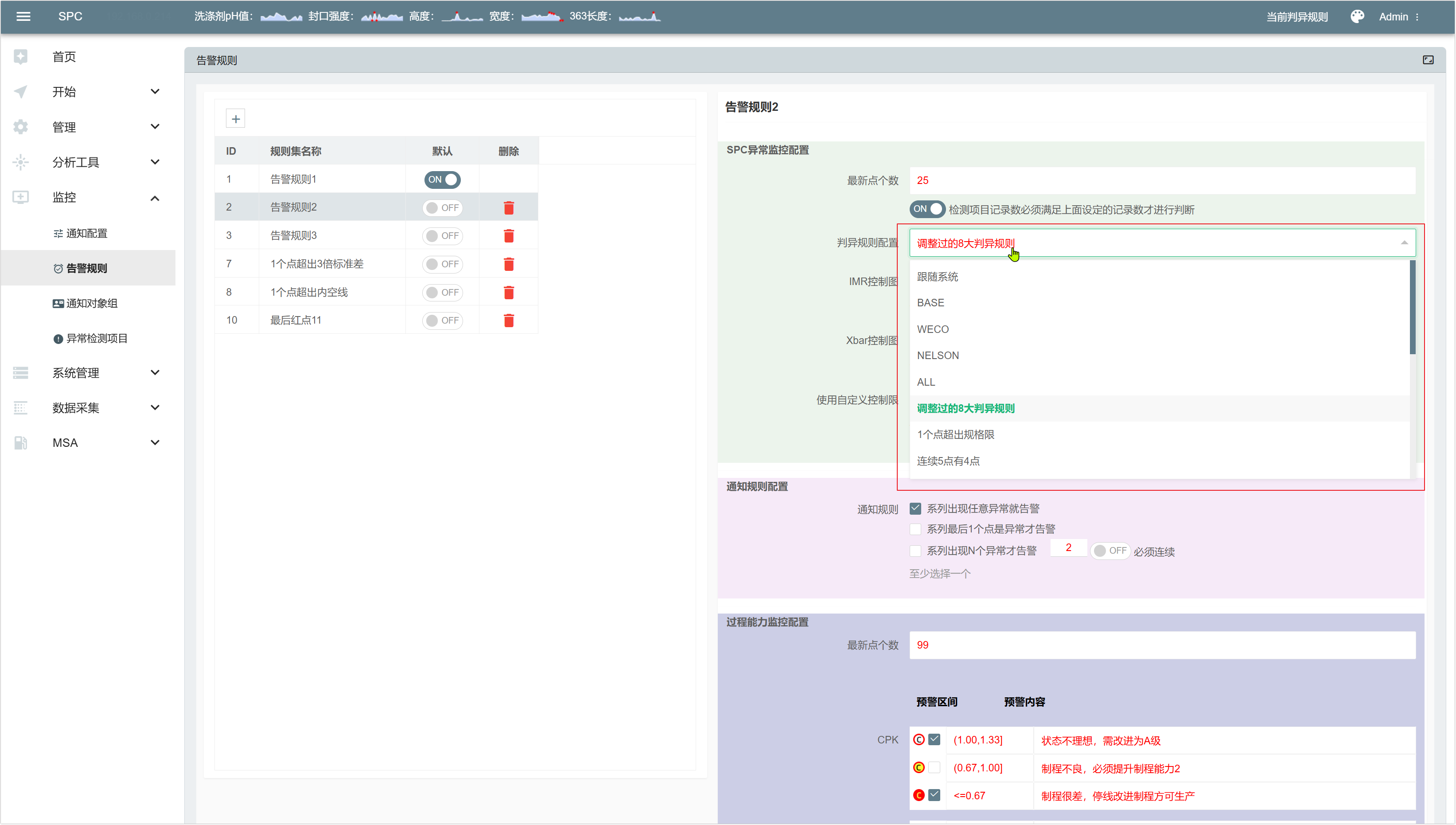The height and width of the screenshot is (825, 1456).
Task: Collapse the 监控 sidebar menu
Action: tap(155, 198)
